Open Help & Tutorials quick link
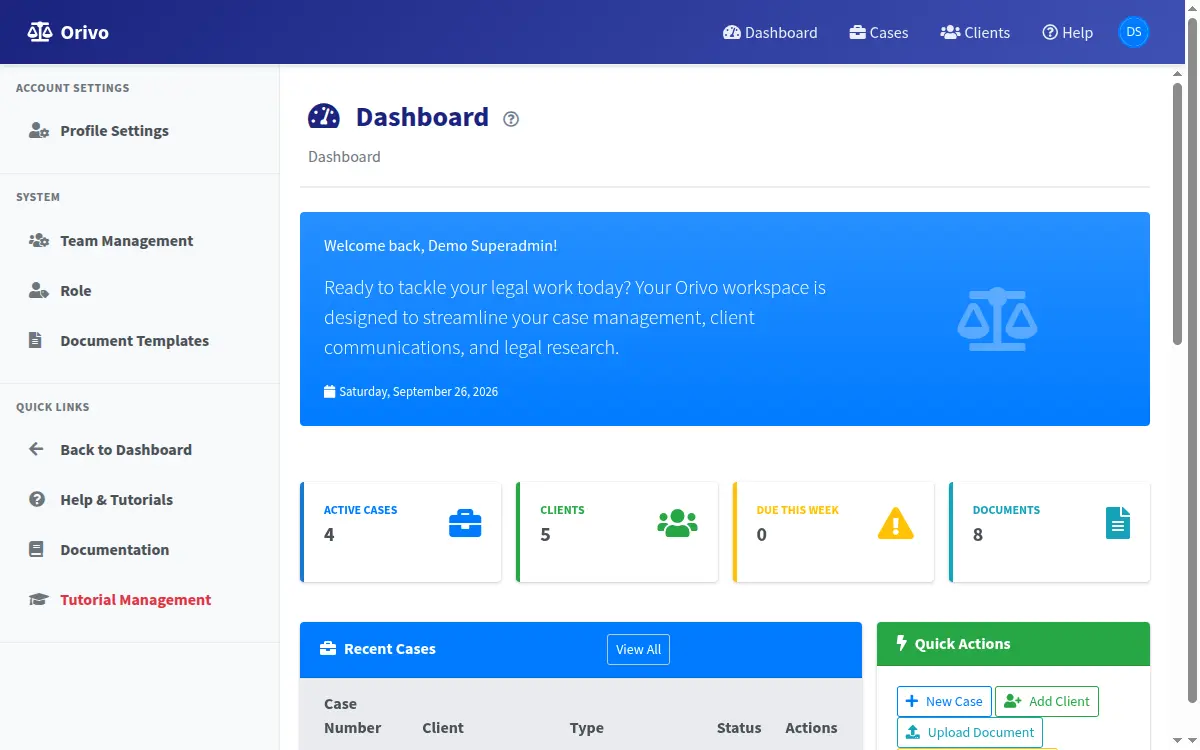This screenshot has width=1200, height=750. [139, 500]
